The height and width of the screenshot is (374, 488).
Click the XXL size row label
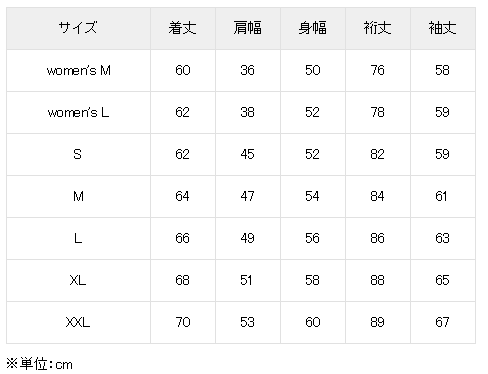[78, 323]
